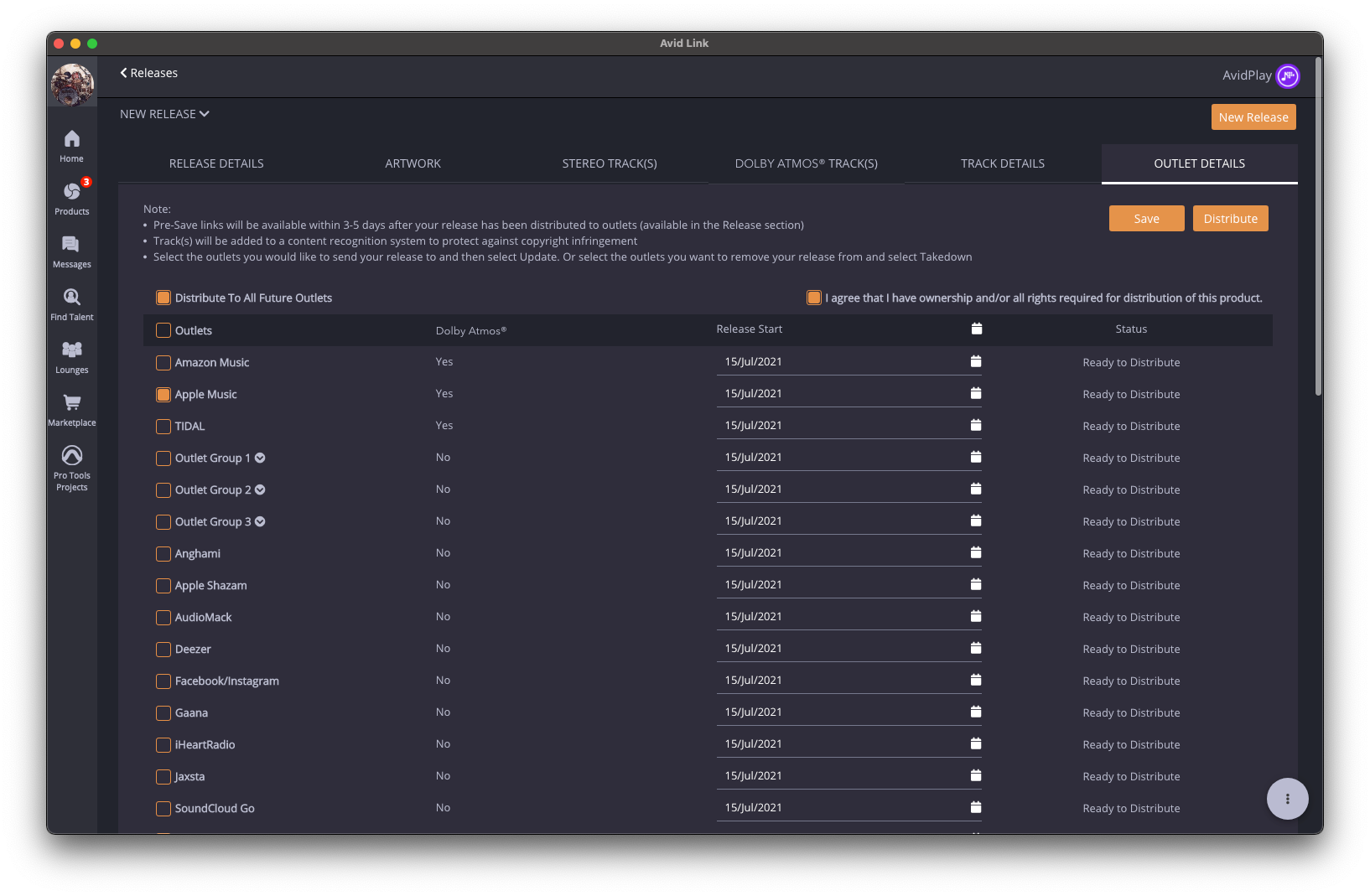The image size is (1370, 896).
Task: Click the Distribute button
Action: [1231, 219]
